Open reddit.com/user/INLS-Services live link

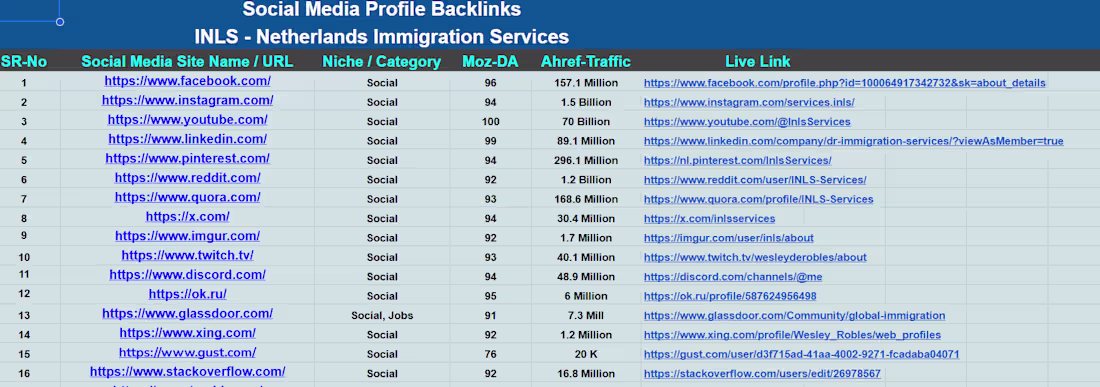755,180
